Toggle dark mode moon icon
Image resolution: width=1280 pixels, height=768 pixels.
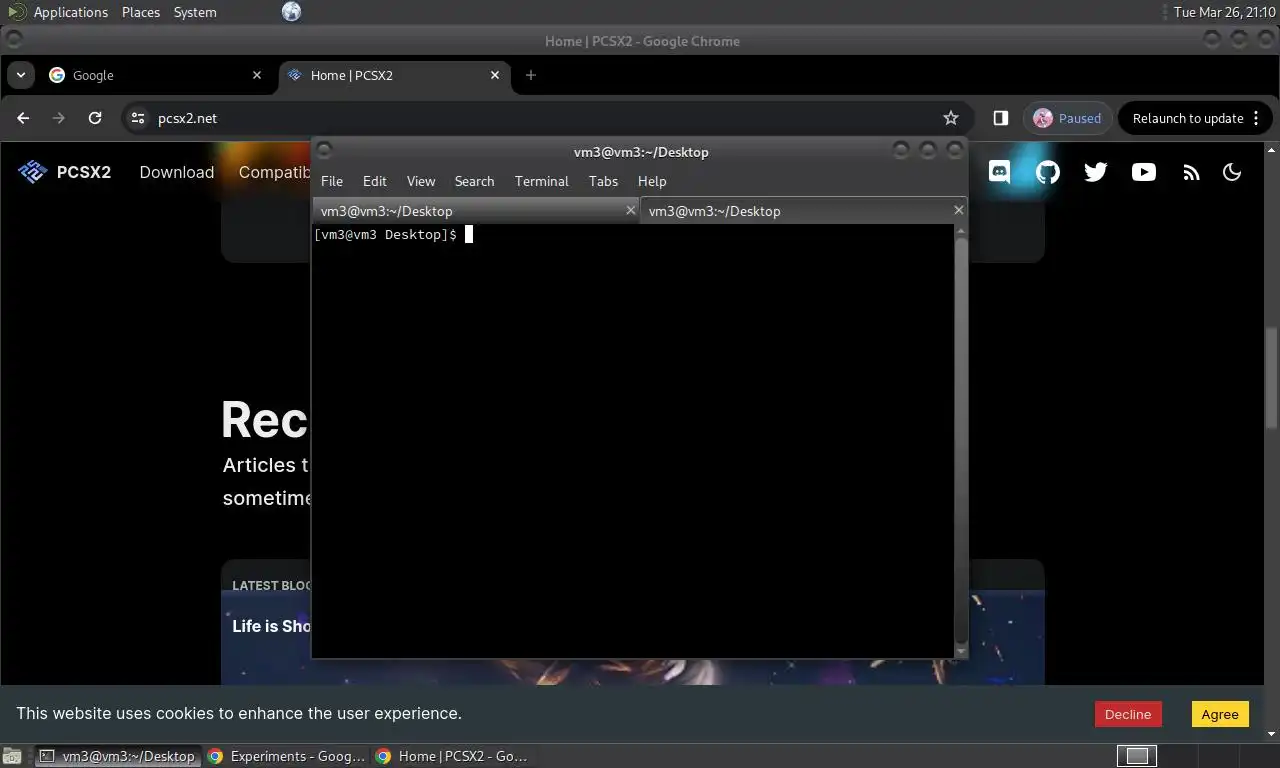(1232, 172)
